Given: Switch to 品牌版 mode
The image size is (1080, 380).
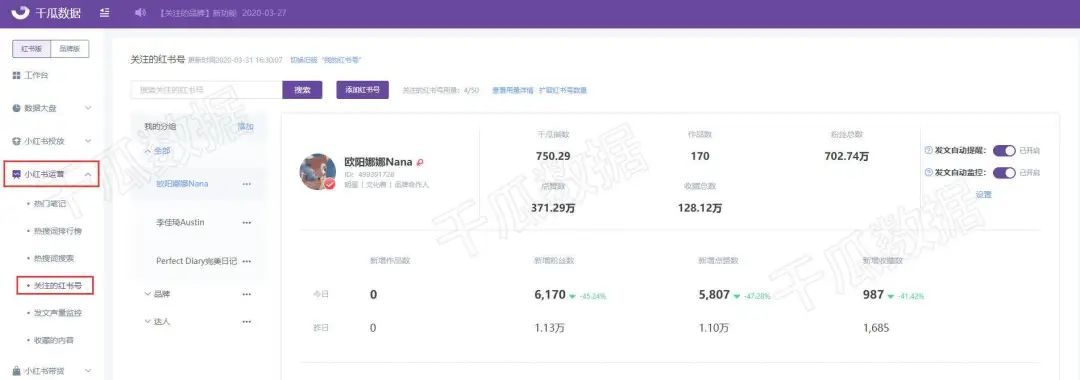Looking at the screenshot, I should (x=70, y=49).
